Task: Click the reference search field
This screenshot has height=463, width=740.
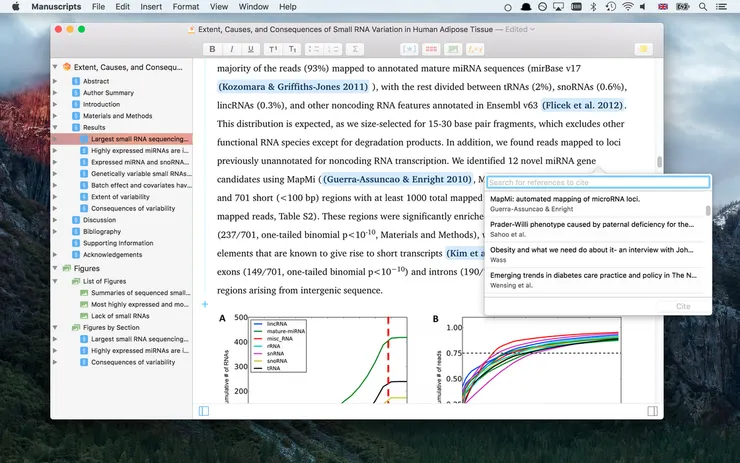Action: [x=597, y=183]
